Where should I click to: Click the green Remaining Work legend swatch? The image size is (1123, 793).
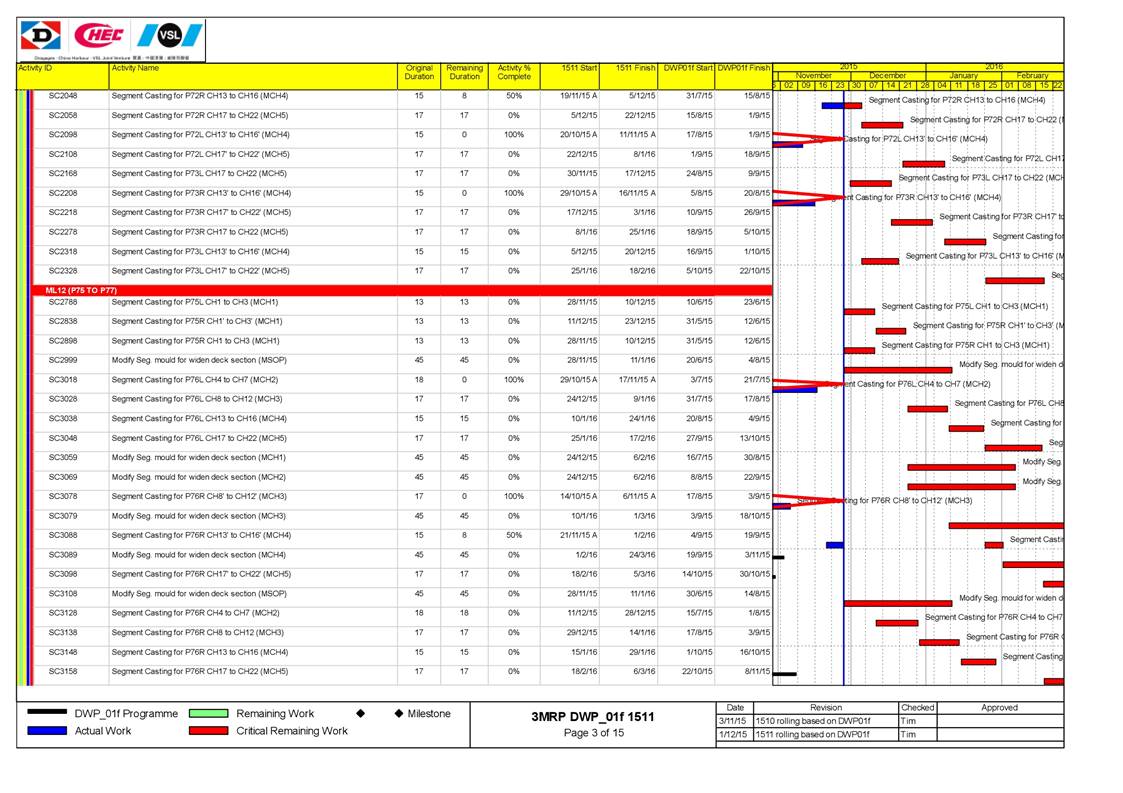208,713
